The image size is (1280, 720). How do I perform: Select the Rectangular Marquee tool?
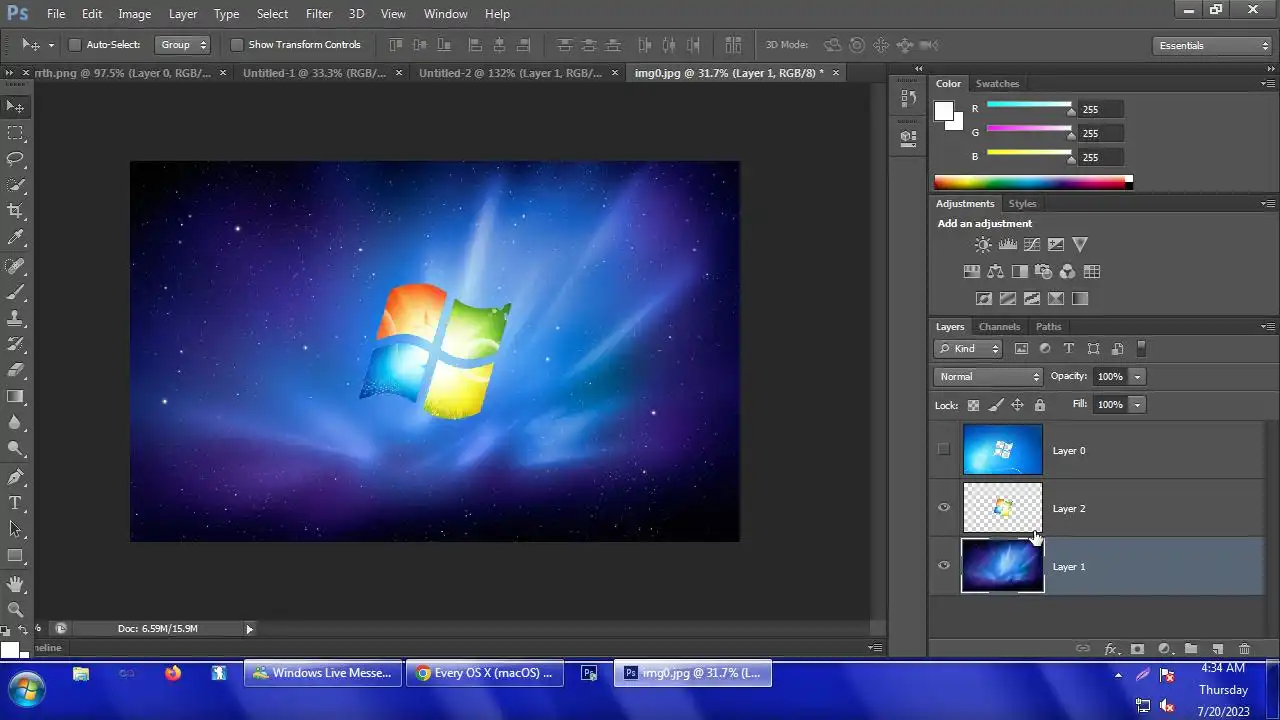point(15,133)
